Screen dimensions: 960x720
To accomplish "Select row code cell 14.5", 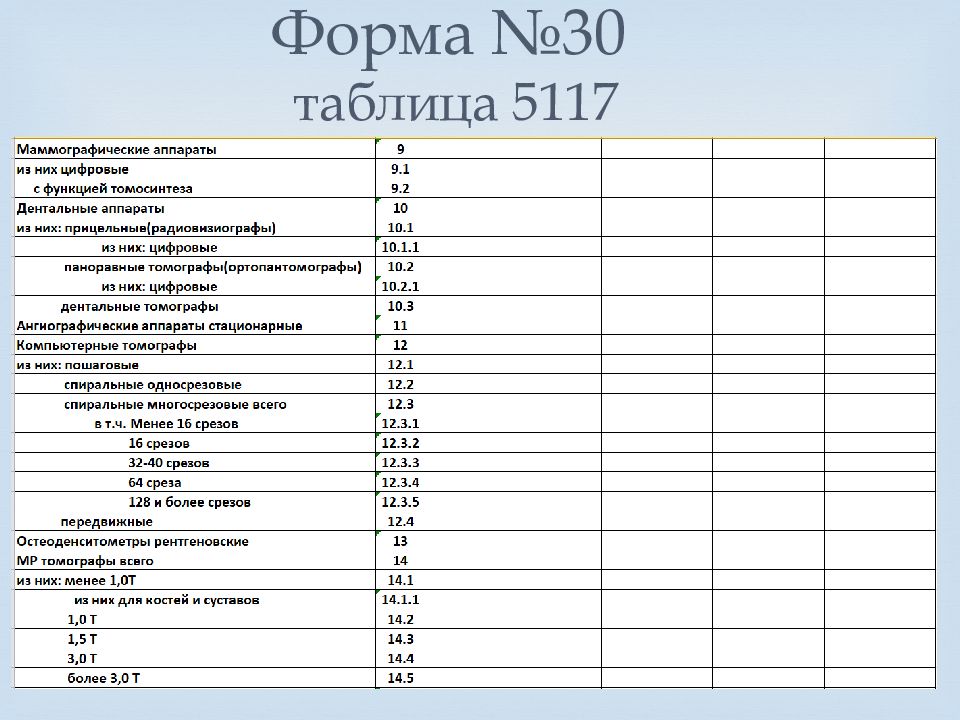I will (x=400, y=678).
